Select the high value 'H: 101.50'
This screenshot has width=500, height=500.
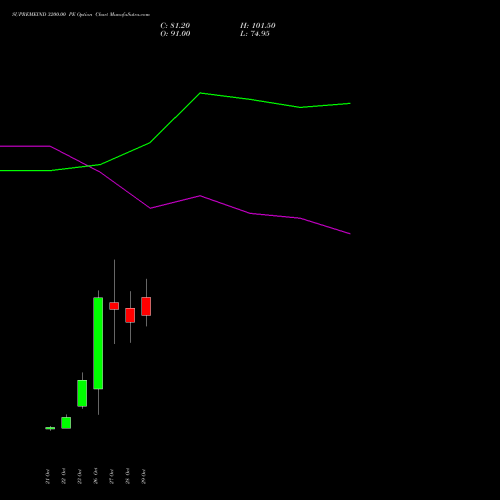tap(258, 26)
